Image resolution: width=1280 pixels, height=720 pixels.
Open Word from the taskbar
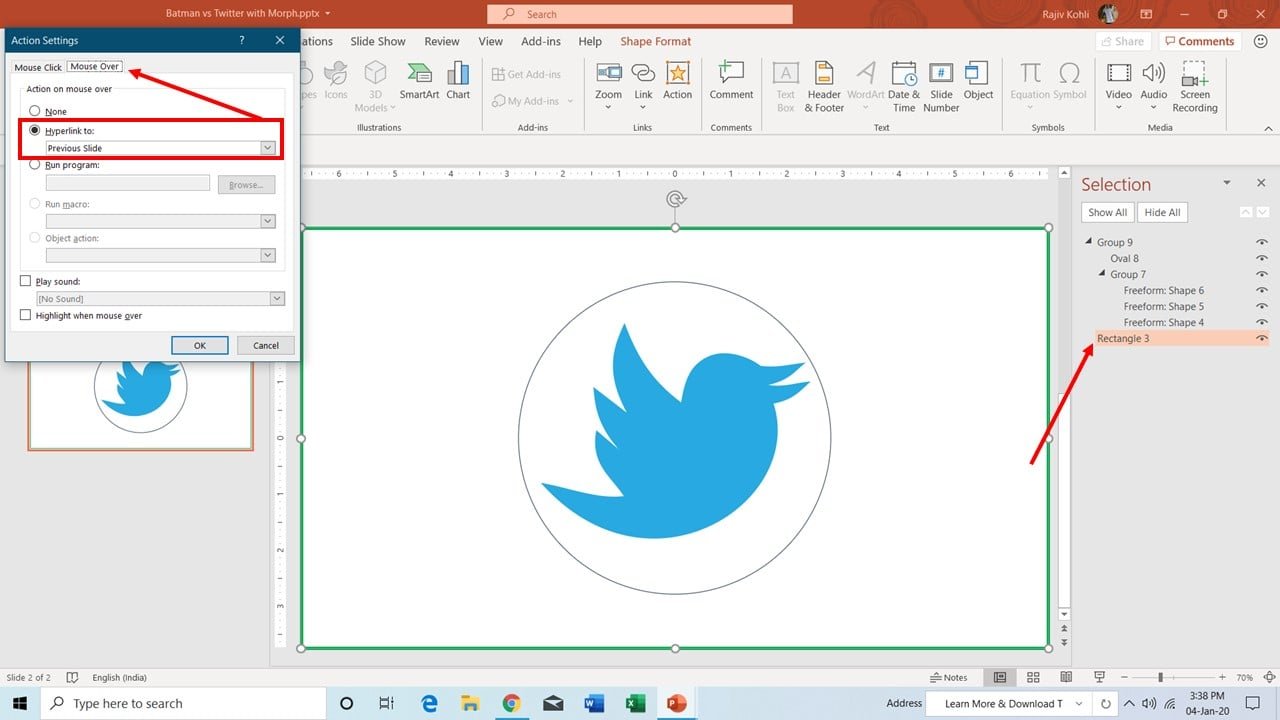pyautogui.click(x=594, y=703)
